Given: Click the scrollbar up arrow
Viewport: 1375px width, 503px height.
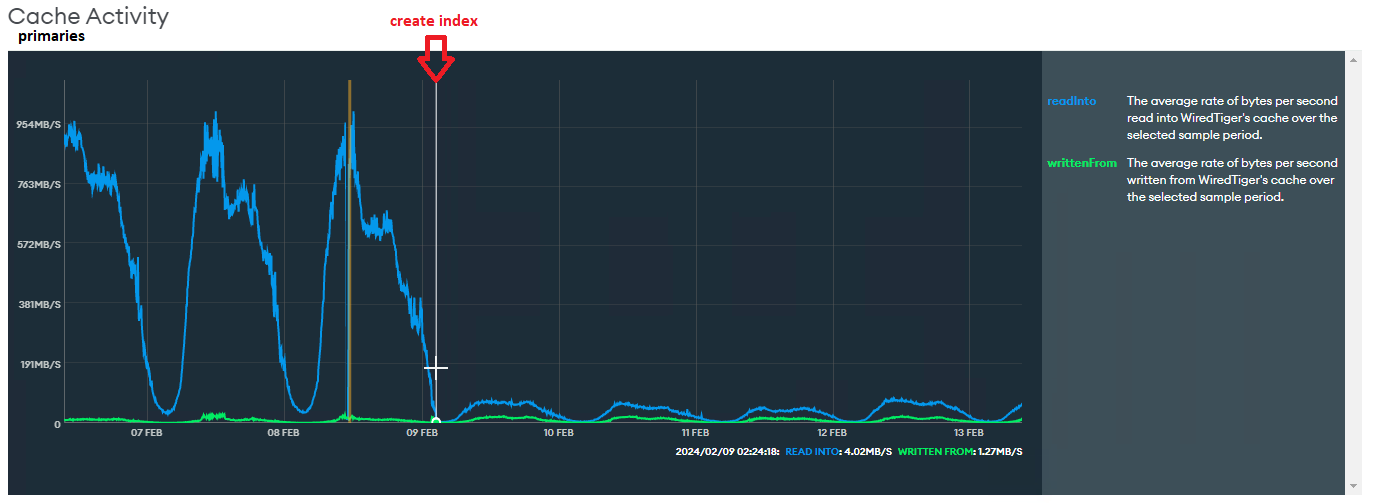Looking at the screenshot, I should [x=1354, y=60].
